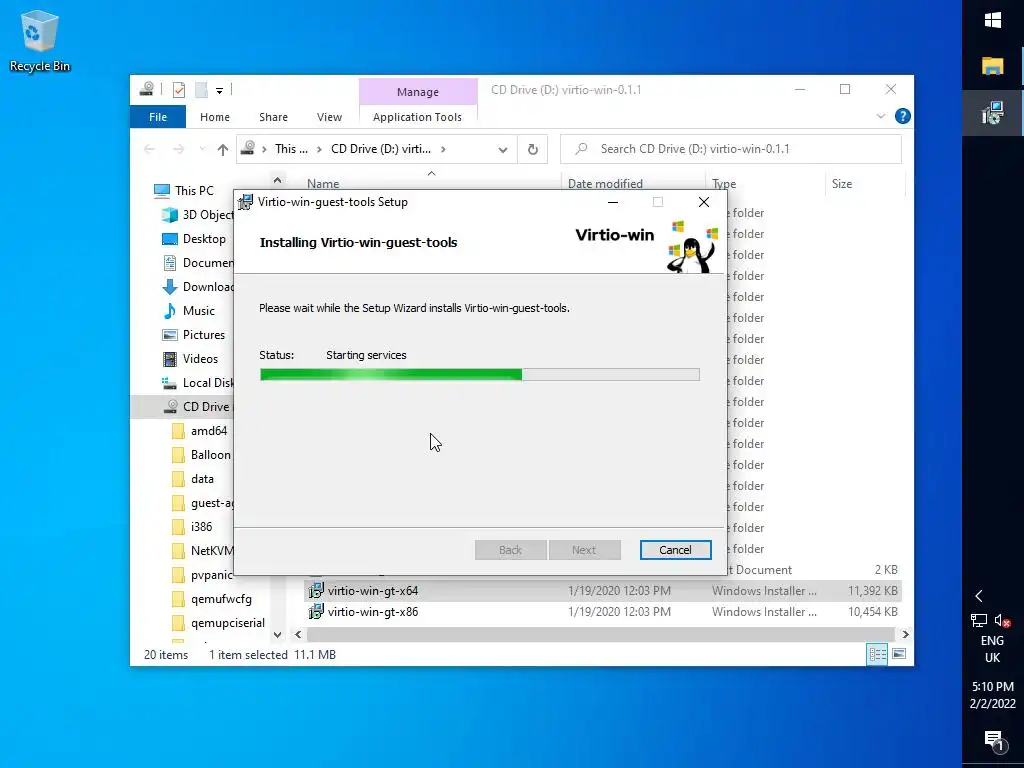Select the installer taskbar icon
Viewport: 1024px width, 768px height.
pyautogui.click(x=993, y=113)
